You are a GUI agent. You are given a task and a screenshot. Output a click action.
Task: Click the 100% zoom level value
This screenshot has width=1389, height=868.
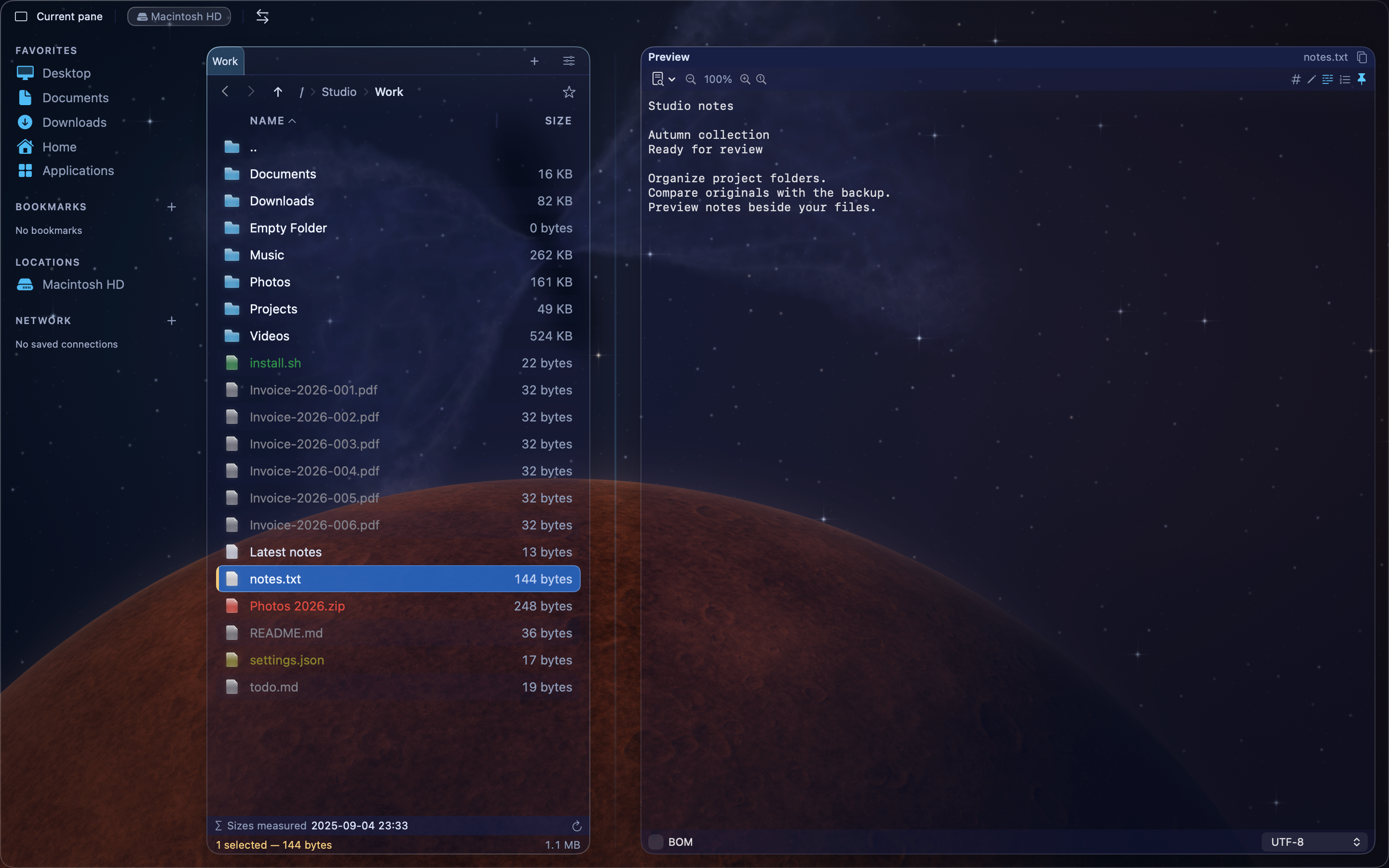718,79
